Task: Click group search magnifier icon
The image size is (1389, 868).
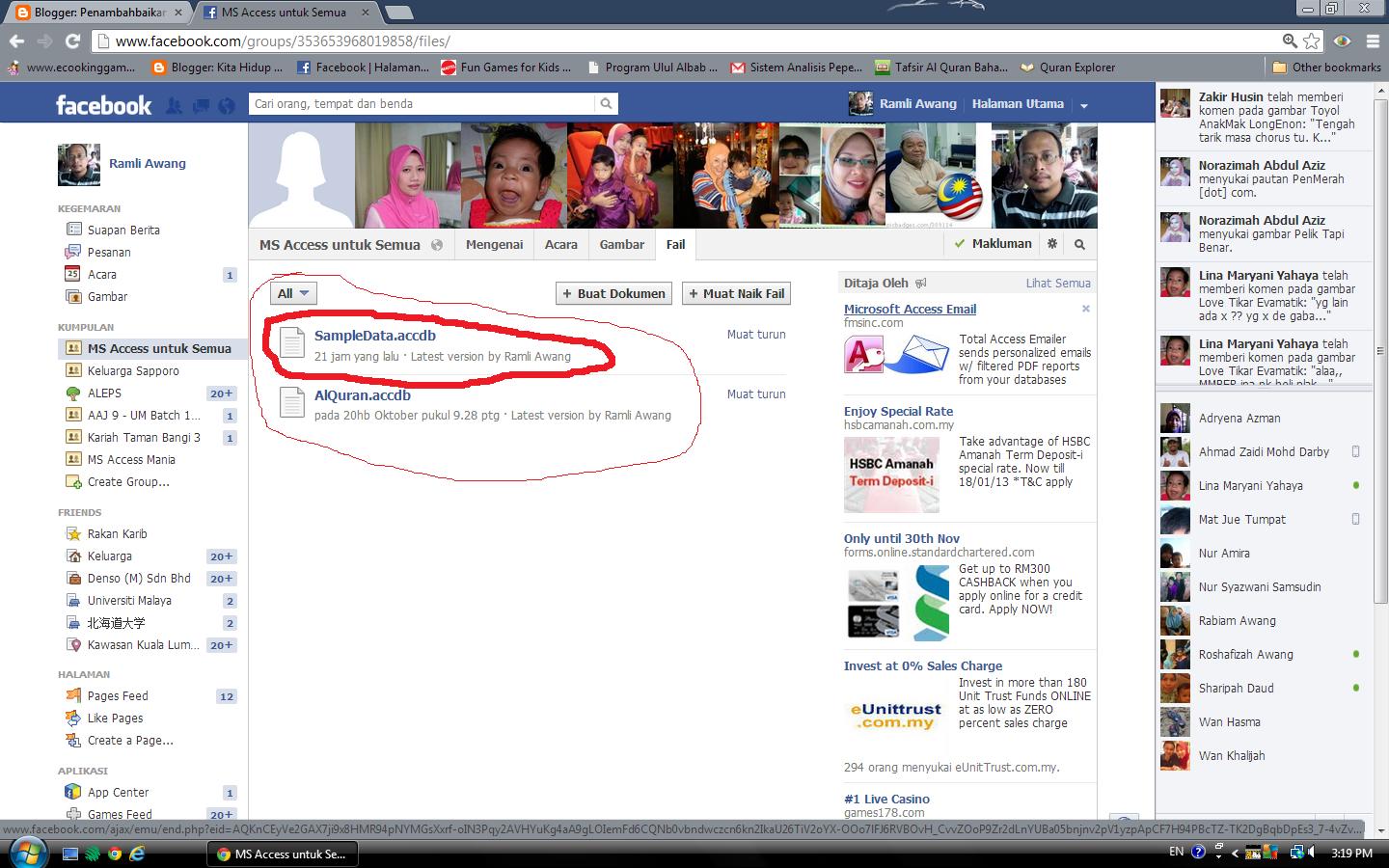Action: 1079,244
